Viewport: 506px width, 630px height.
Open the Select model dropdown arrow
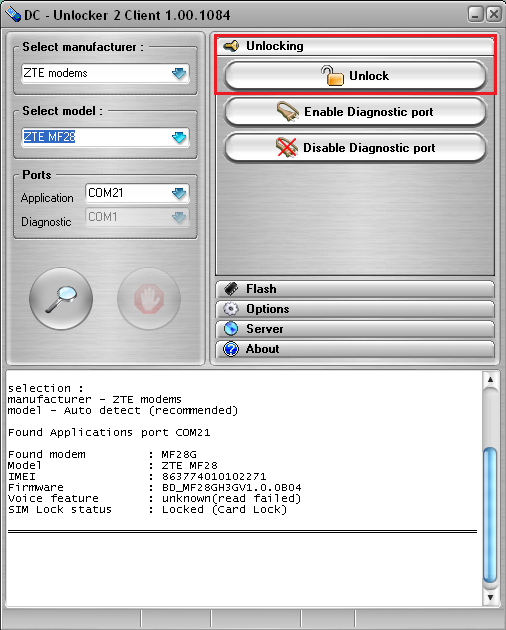[179, 137]
